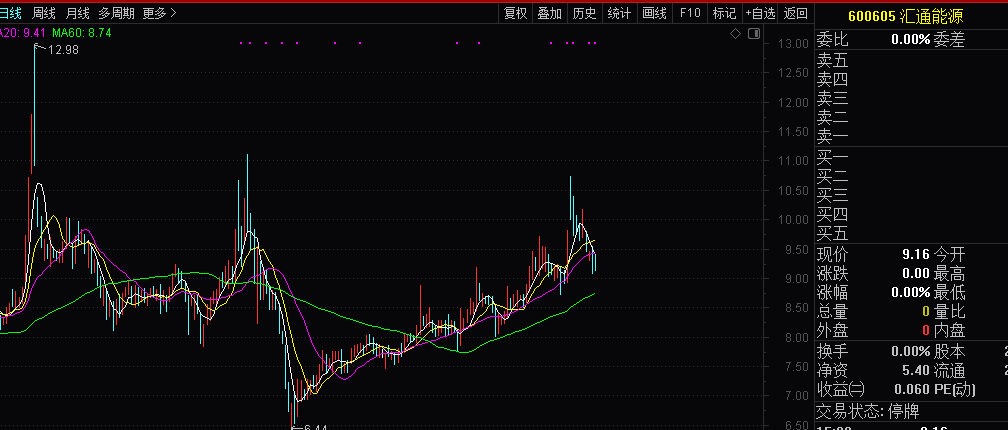Select the 日线 daily chart tab
The image size is (1008, 430).
(11, 13)
